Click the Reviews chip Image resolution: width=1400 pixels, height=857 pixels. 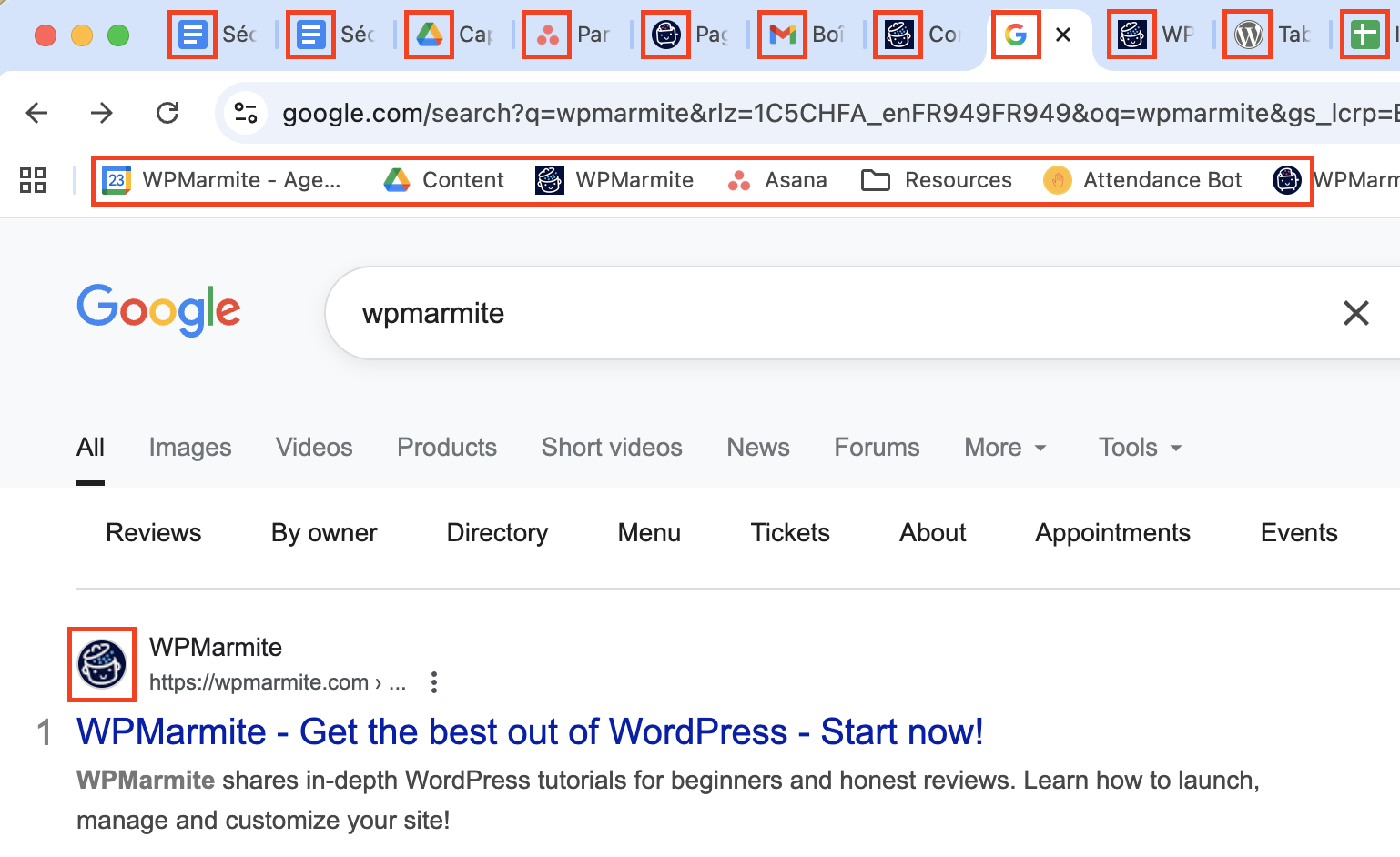154,533
